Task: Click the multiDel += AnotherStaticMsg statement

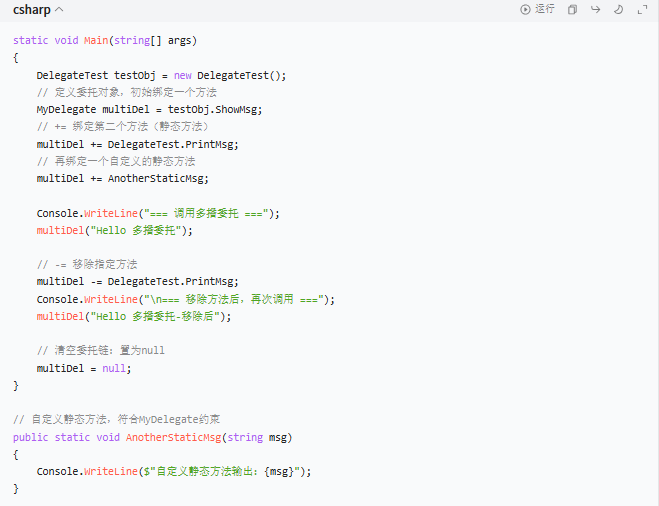Action: 122,178
